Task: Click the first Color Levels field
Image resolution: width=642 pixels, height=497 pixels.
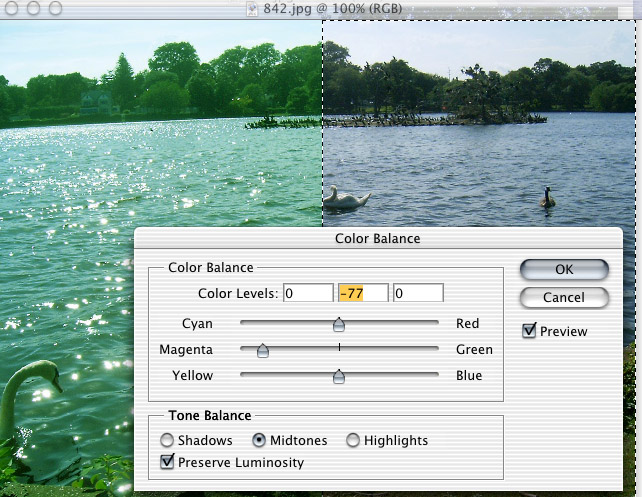Action: [x=307, y=293]
